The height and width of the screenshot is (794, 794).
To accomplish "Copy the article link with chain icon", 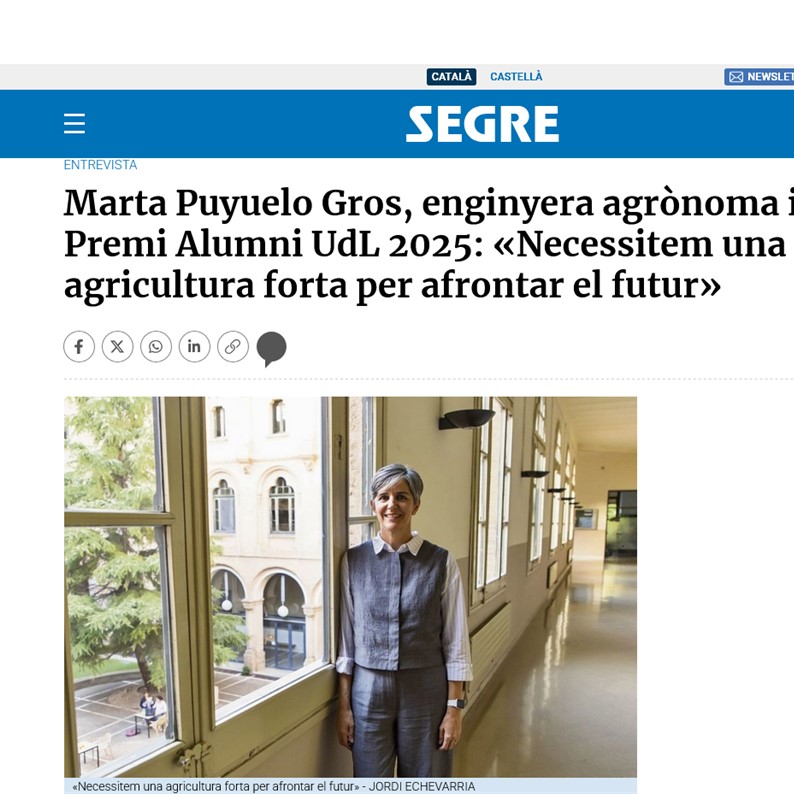I will (x=233, y=347).
